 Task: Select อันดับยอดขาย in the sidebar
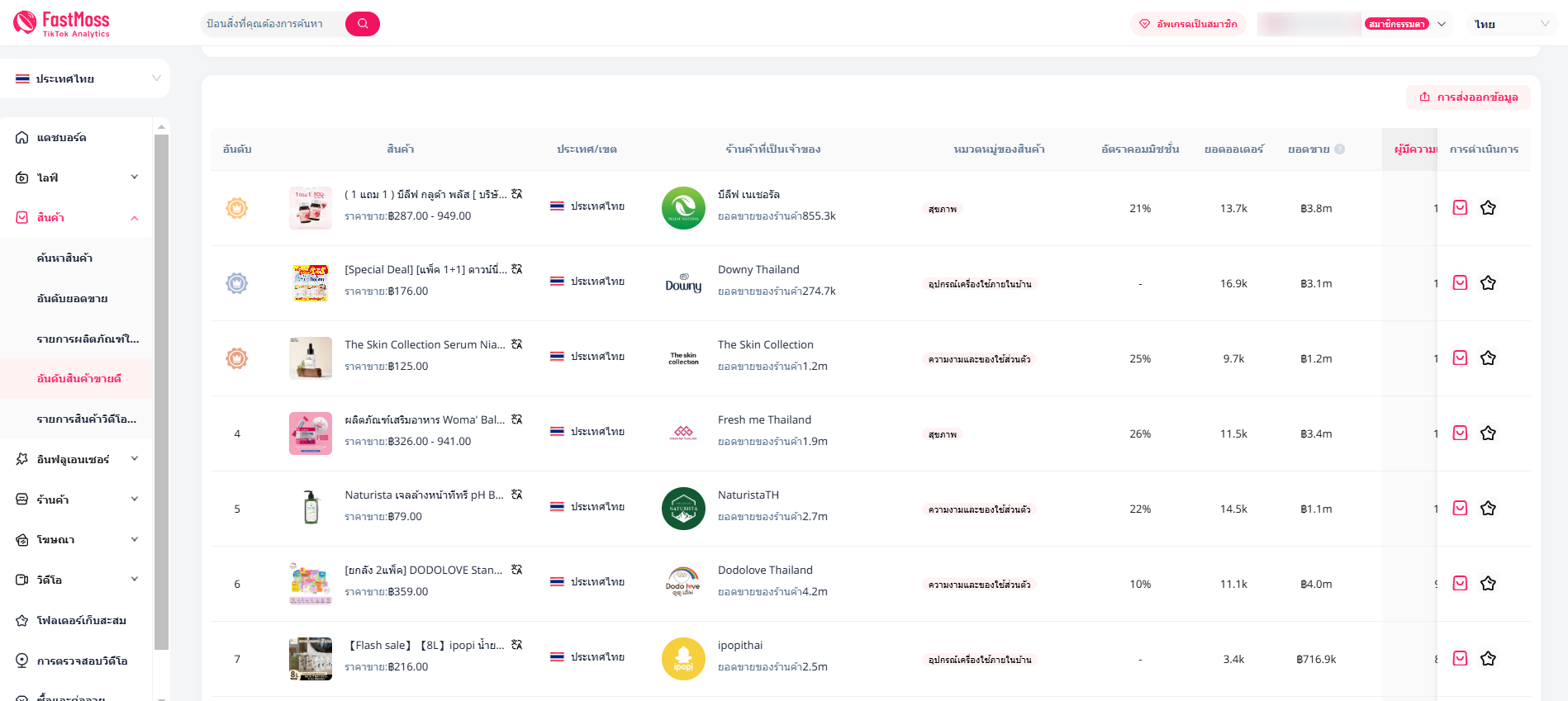point(73,299)
